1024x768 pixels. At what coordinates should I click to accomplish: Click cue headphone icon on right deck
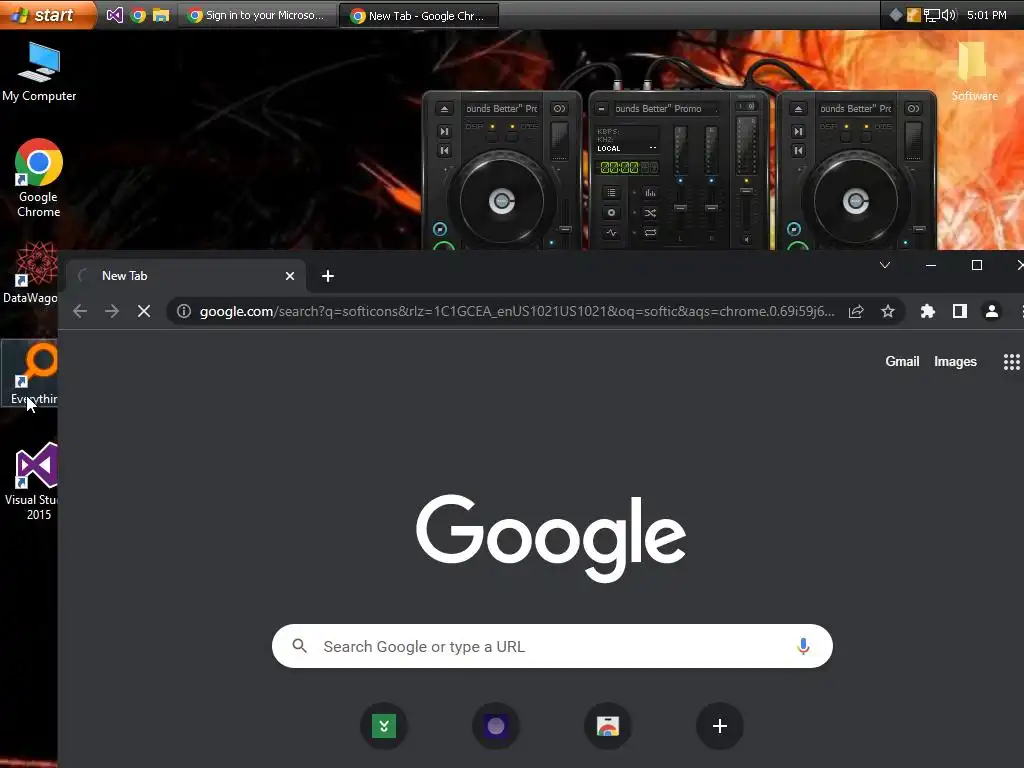914,109
